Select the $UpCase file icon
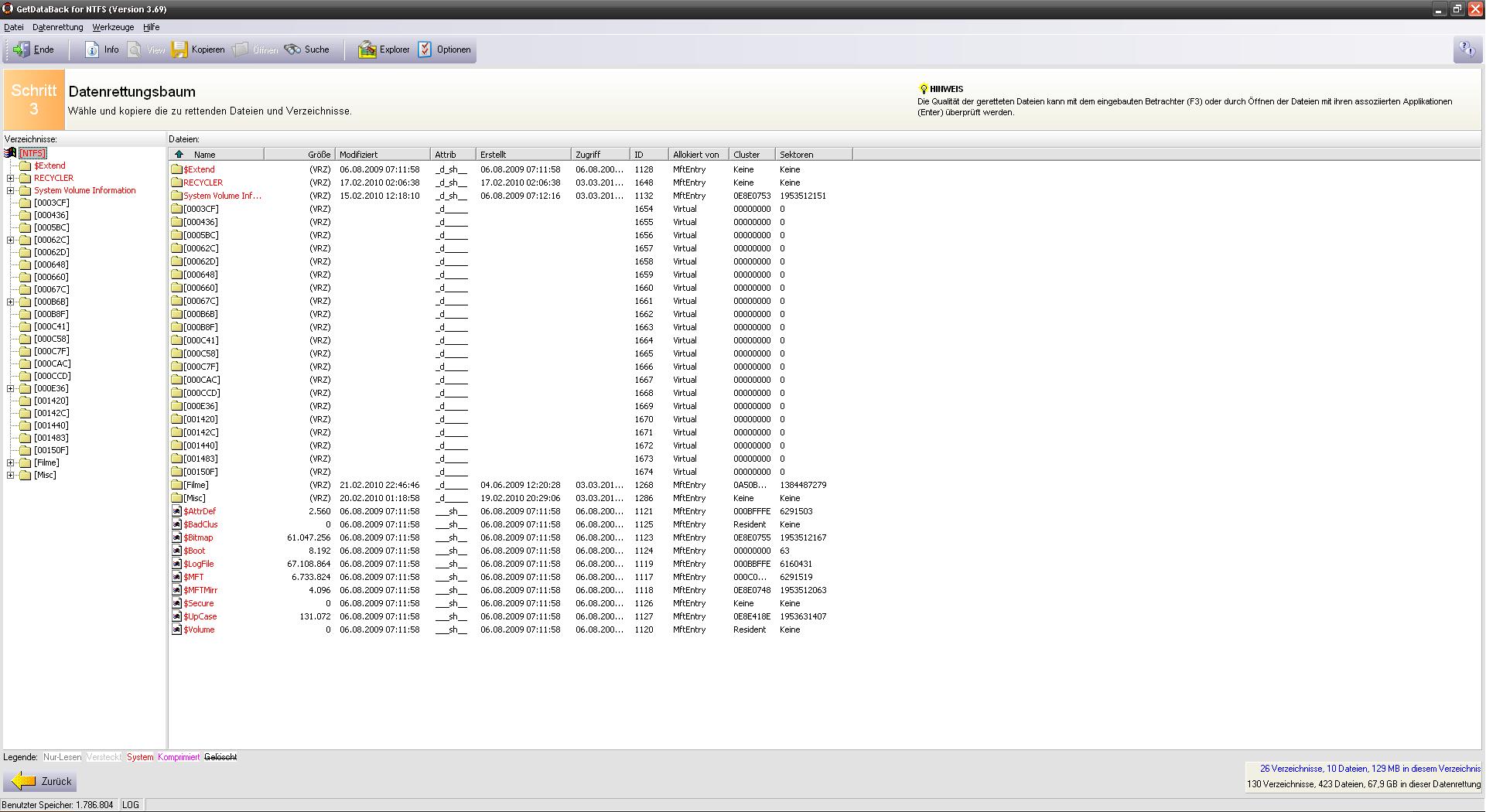Viewport: 1486px width, 812px height. click(x=176, y=616)
